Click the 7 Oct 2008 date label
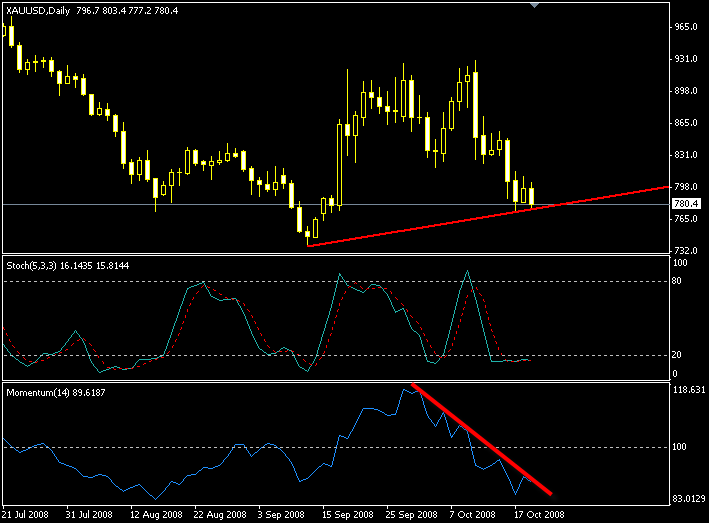Screen dimensions: 709x523 click(x=473, y=514)
